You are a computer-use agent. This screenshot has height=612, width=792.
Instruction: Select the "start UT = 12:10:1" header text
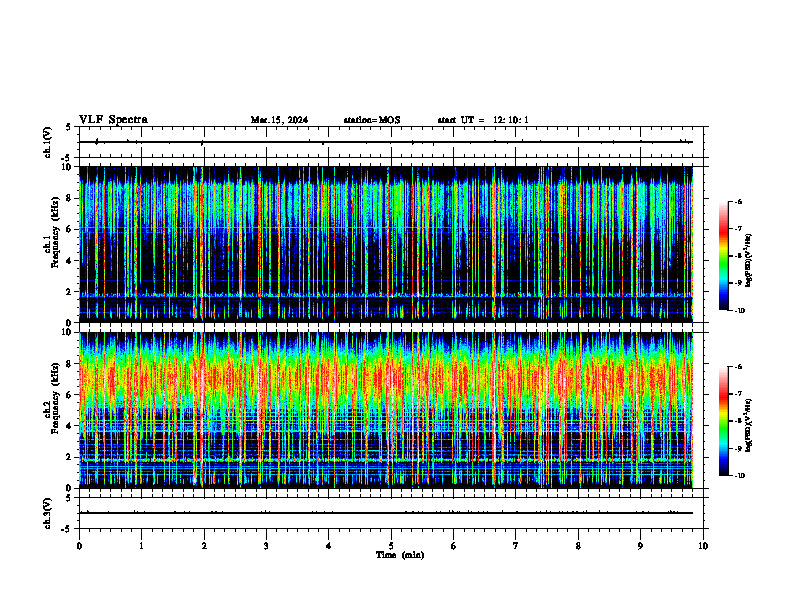483,120
